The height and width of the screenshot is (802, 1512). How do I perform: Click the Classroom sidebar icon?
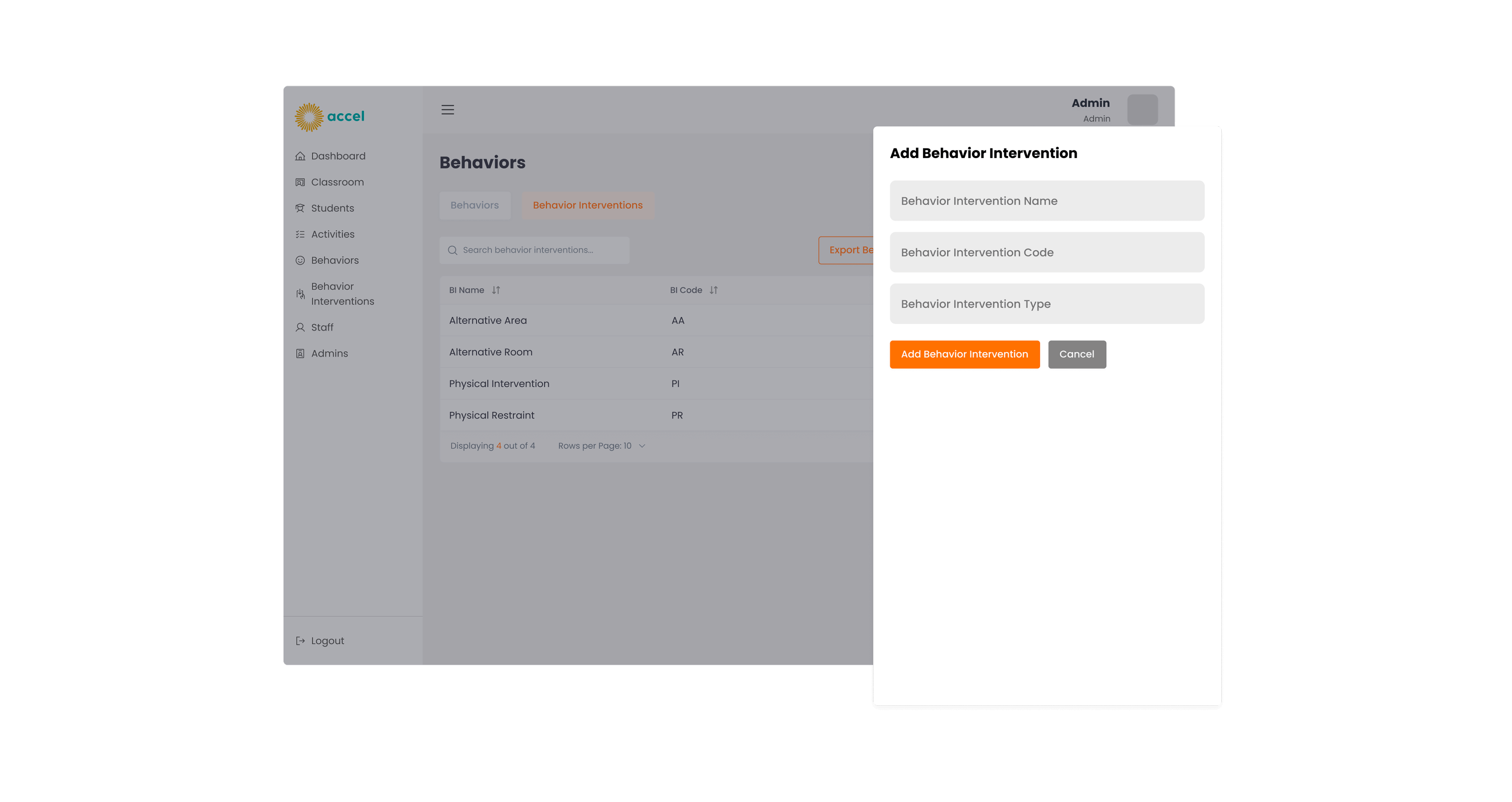(300, 183)
